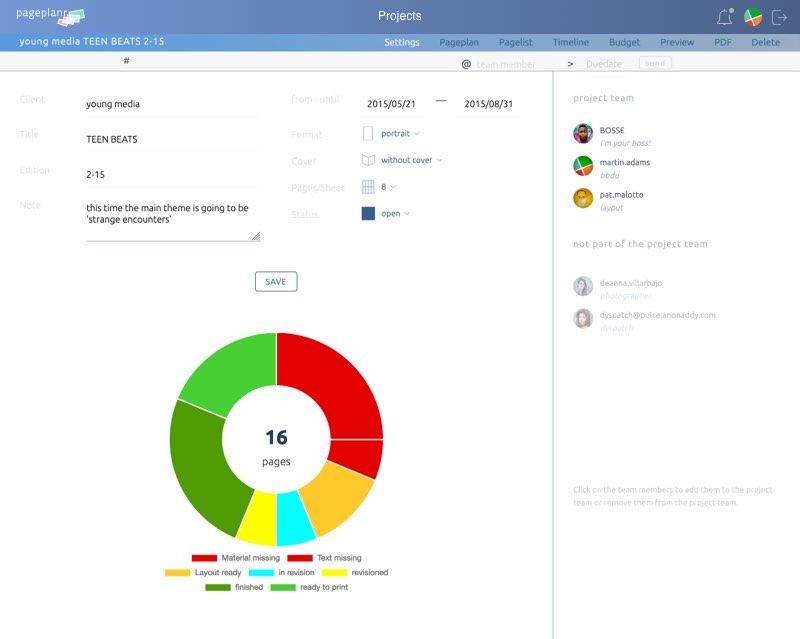This screenshot has height=639, width=800.
Task: Open the notifications bell
Action: coord(724,17)
